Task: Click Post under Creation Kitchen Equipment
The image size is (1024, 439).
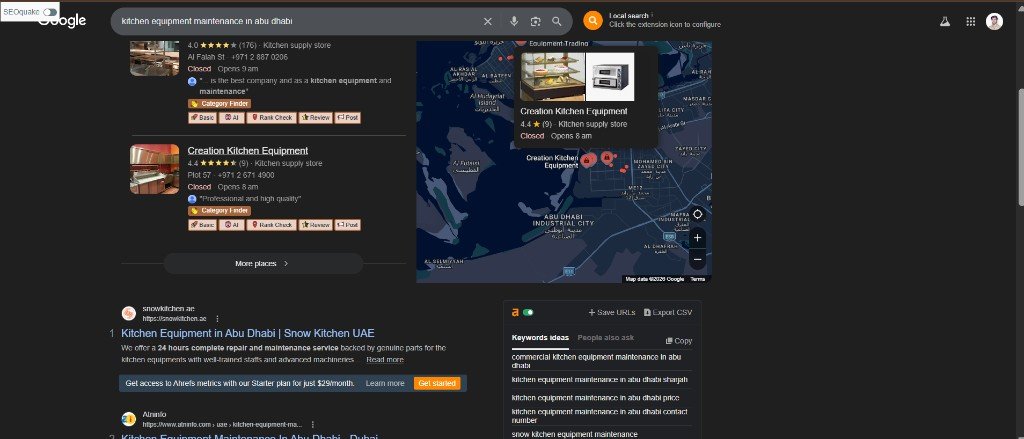Action: (347, 225)
